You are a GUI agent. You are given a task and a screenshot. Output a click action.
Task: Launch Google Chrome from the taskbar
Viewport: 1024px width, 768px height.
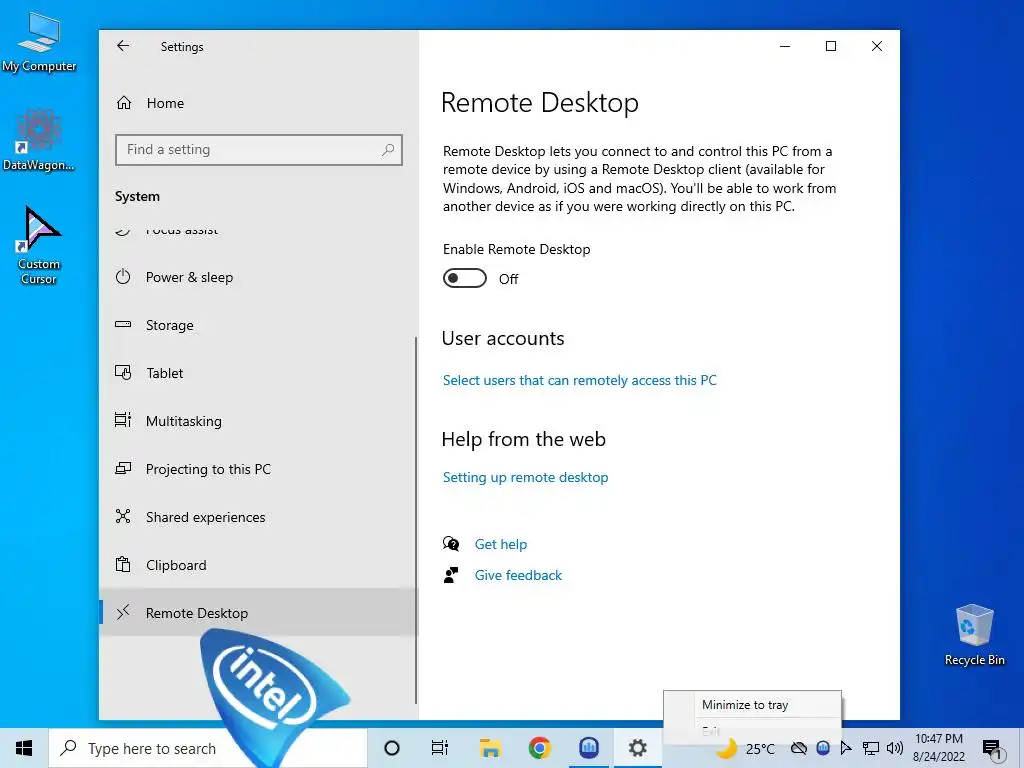coord(539,748)
